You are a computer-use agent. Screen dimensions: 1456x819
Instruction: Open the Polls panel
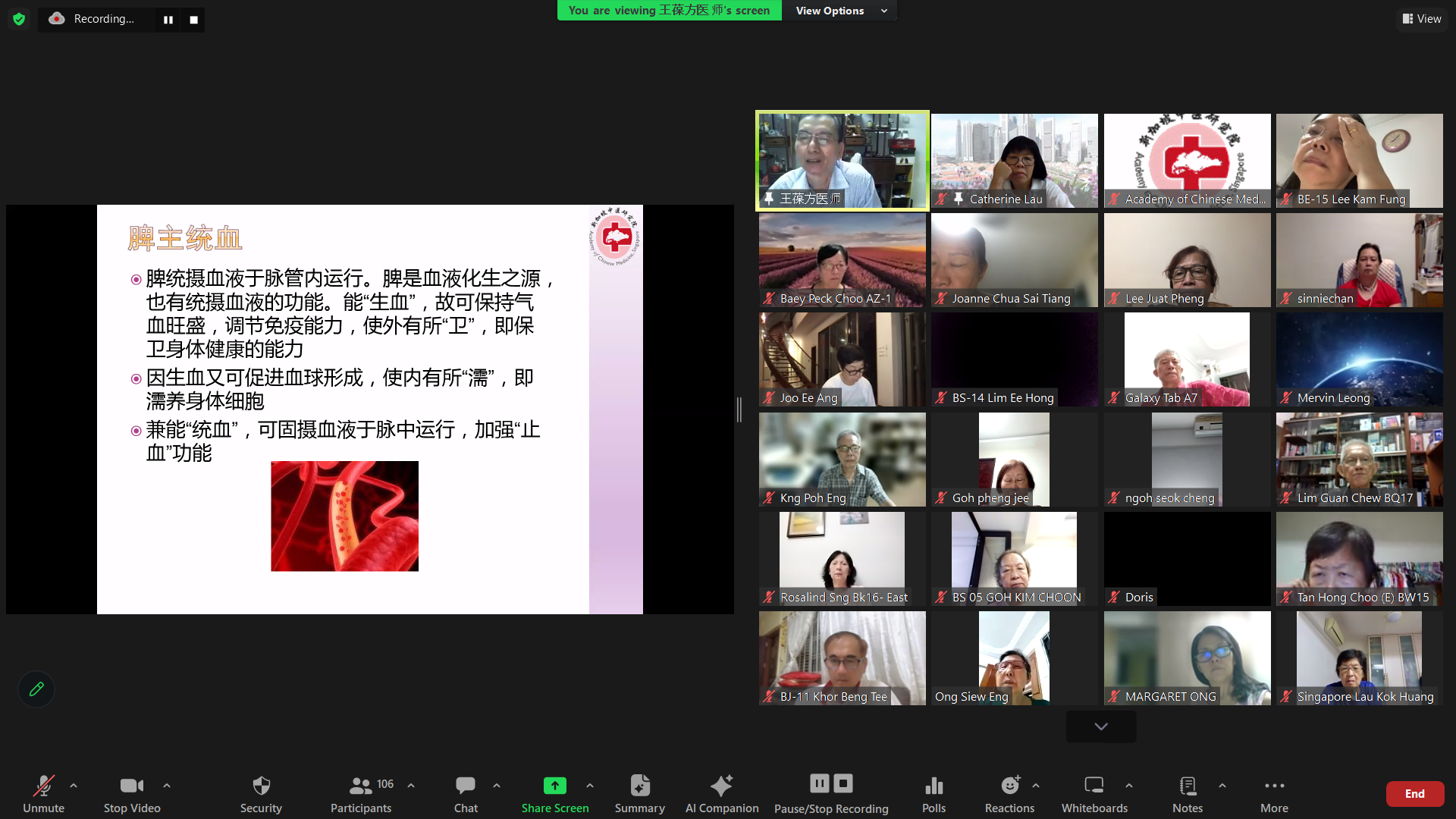click(934, 793)
